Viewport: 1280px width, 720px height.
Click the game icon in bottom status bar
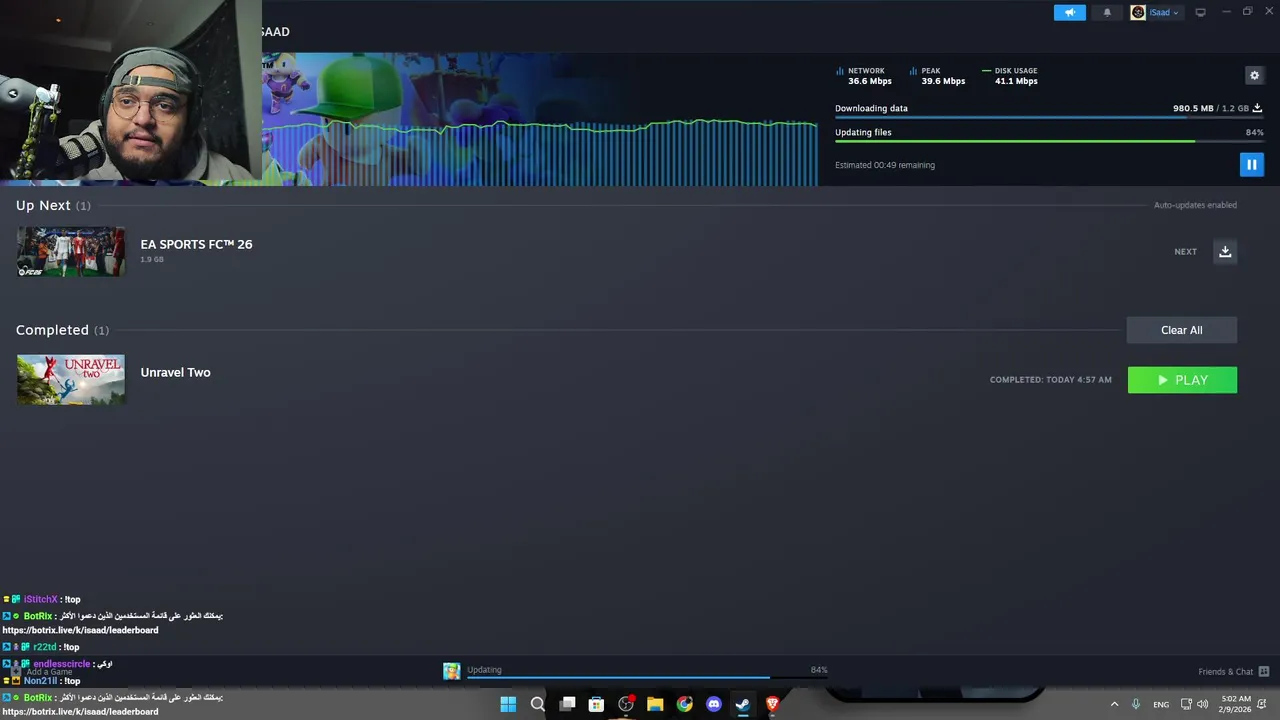click(452, 671)
